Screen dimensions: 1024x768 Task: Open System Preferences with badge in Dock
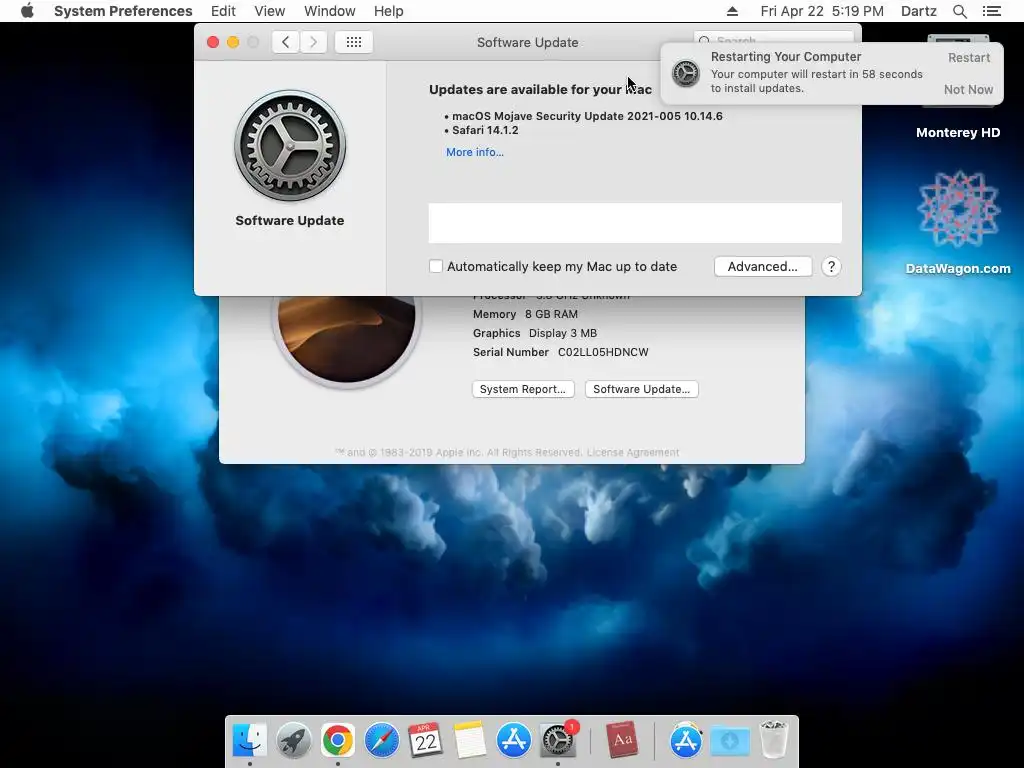[x=558, y=740]
